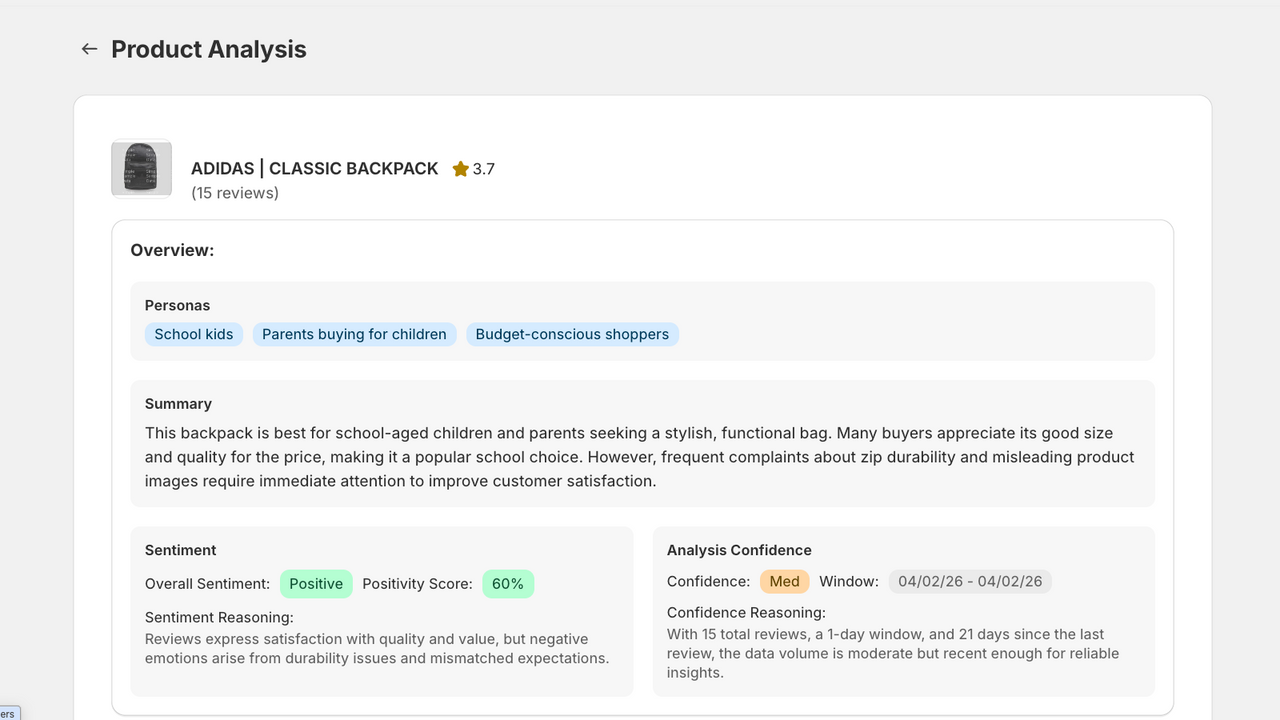Click the Personas label
Screen dimensions: 1280x720
pyautogui.click(x=178, y=305)
